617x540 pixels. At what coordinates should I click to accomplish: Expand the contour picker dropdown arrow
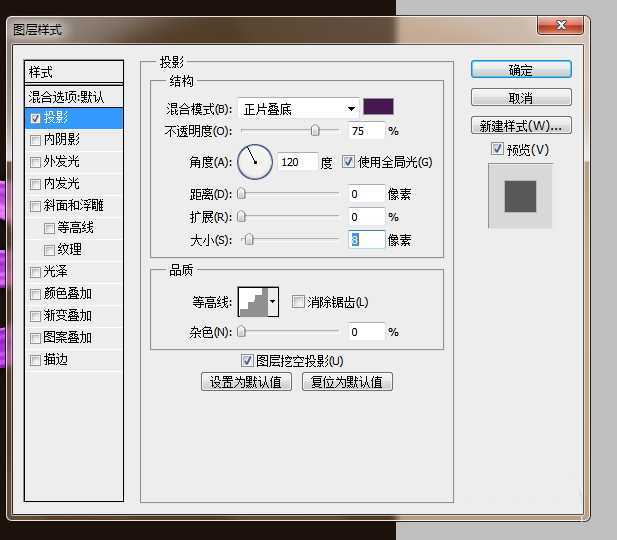(x=273, y=301)
